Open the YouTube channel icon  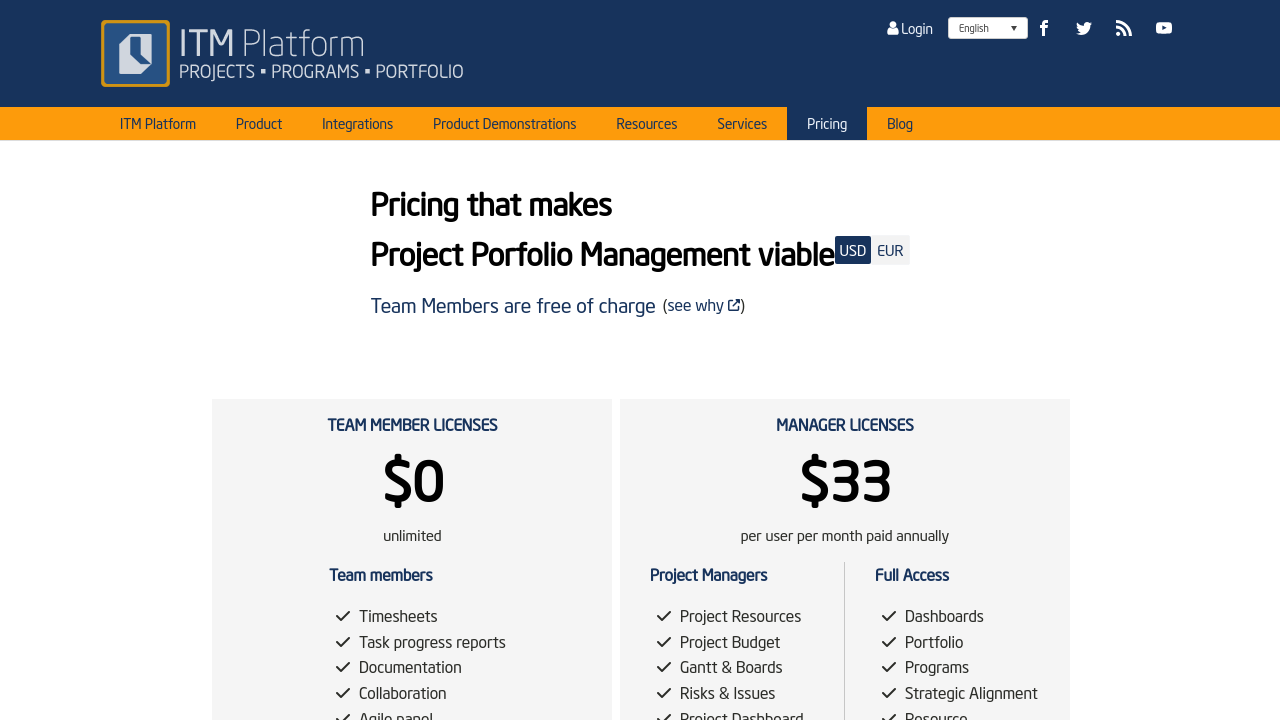coord(1164,28)
